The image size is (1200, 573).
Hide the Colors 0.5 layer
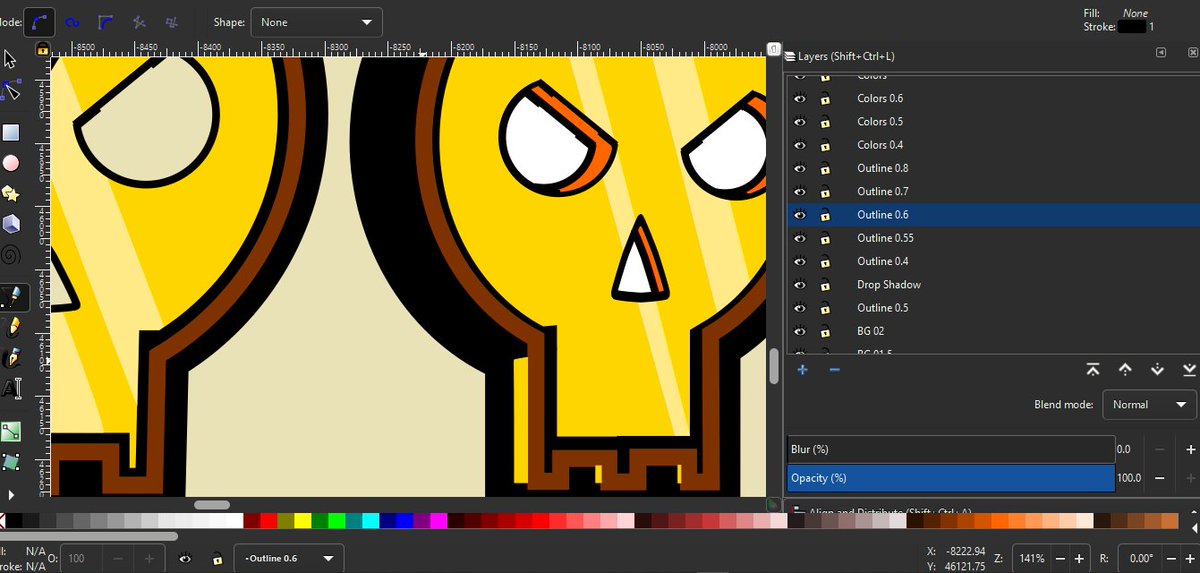click(x=800, y=121)
